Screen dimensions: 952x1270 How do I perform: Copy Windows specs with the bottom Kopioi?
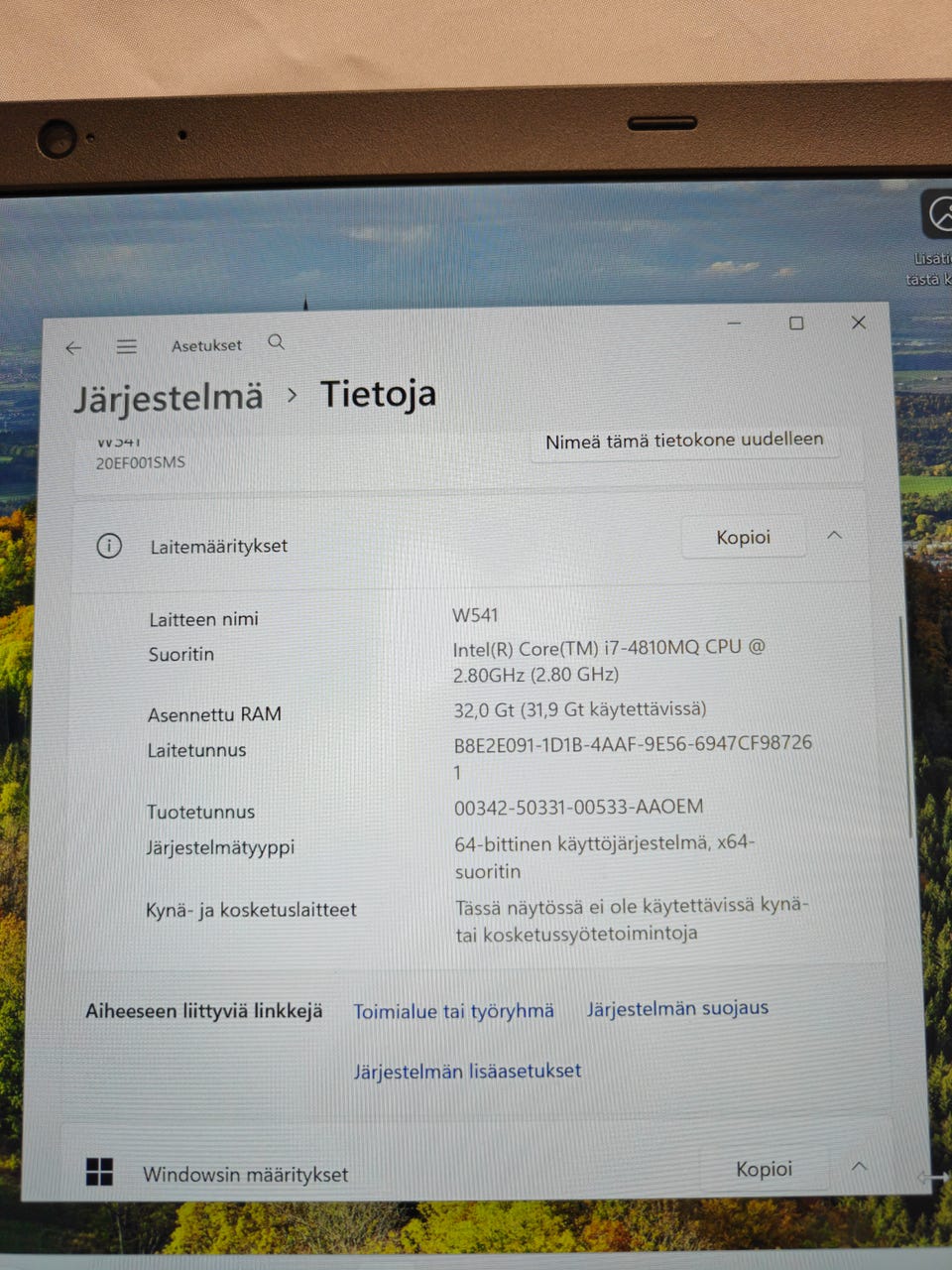tap(764, 1169)
